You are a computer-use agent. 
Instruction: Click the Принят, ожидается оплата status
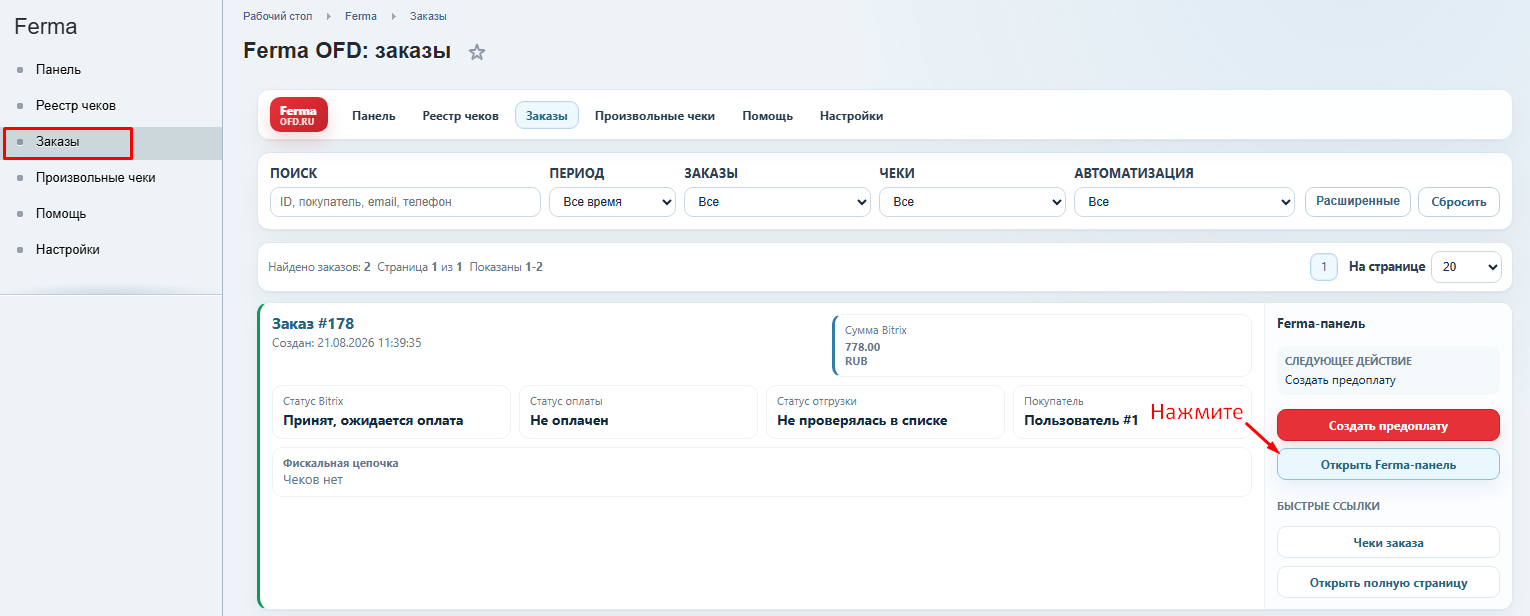click(373, 421)
